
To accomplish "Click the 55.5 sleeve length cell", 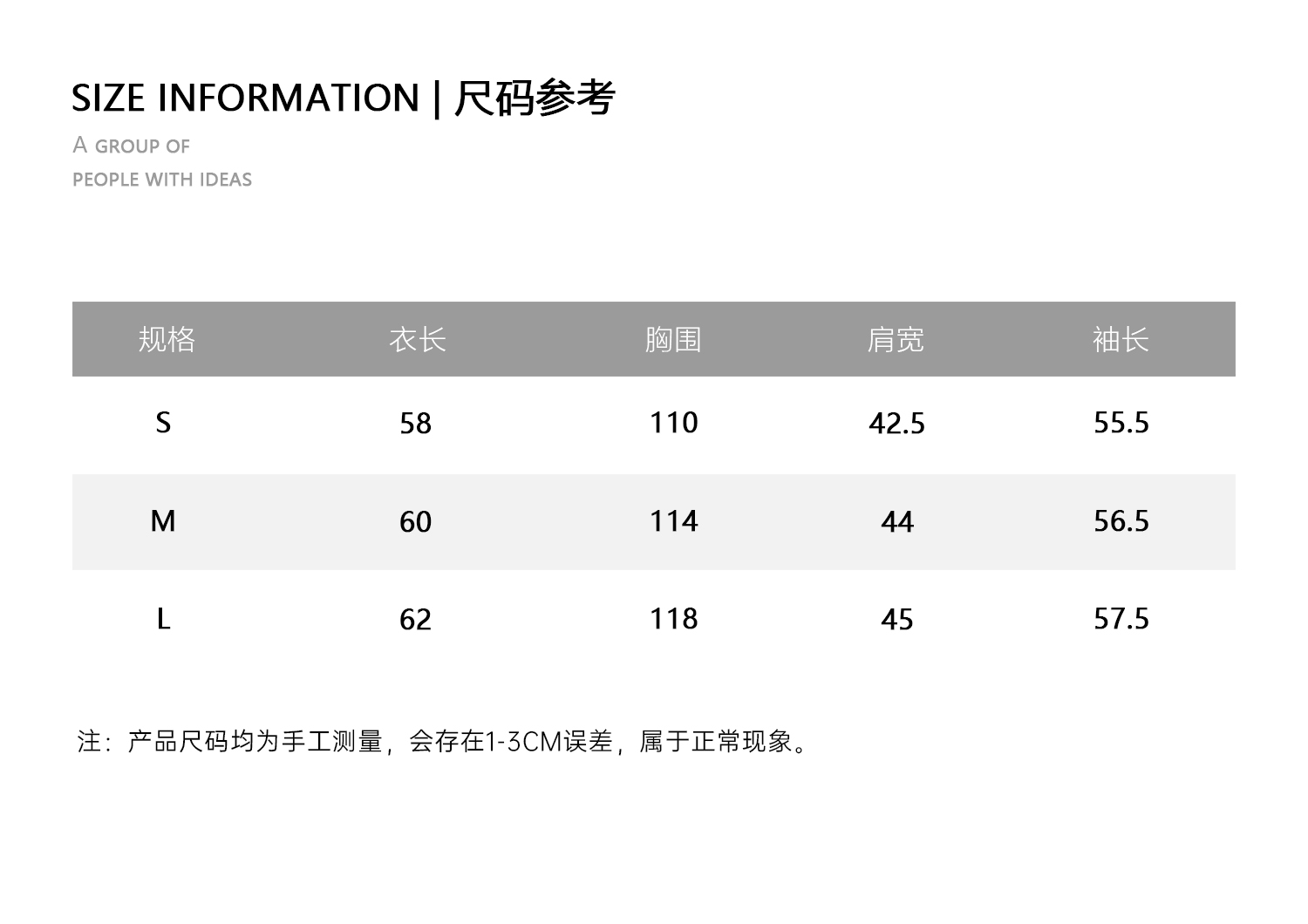I will coord(1121,423).
